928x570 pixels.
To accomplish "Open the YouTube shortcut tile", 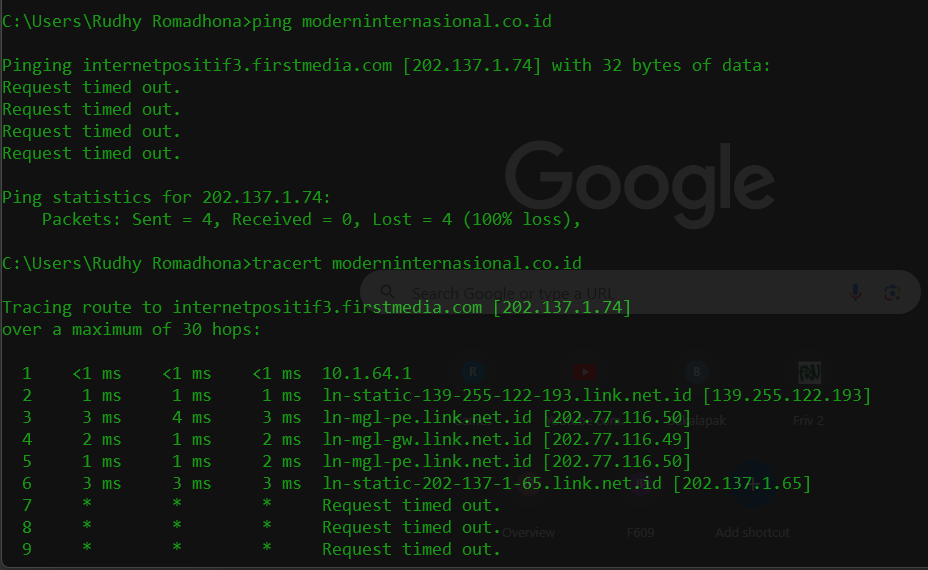I will point(585,372).
